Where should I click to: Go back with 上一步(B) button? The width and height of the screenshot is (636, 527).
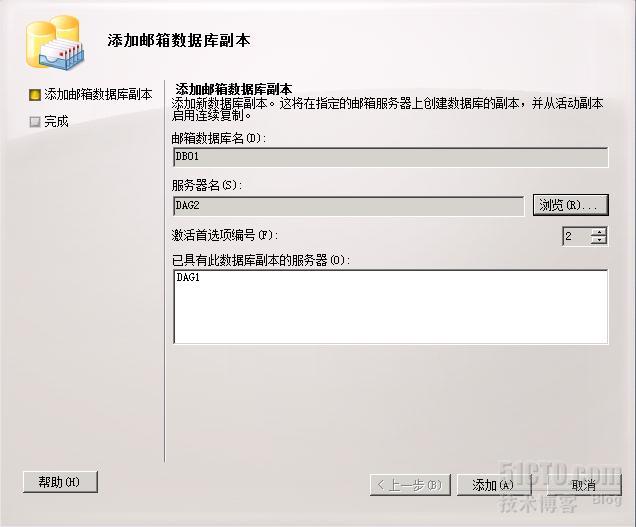click(x=410, y=485)
